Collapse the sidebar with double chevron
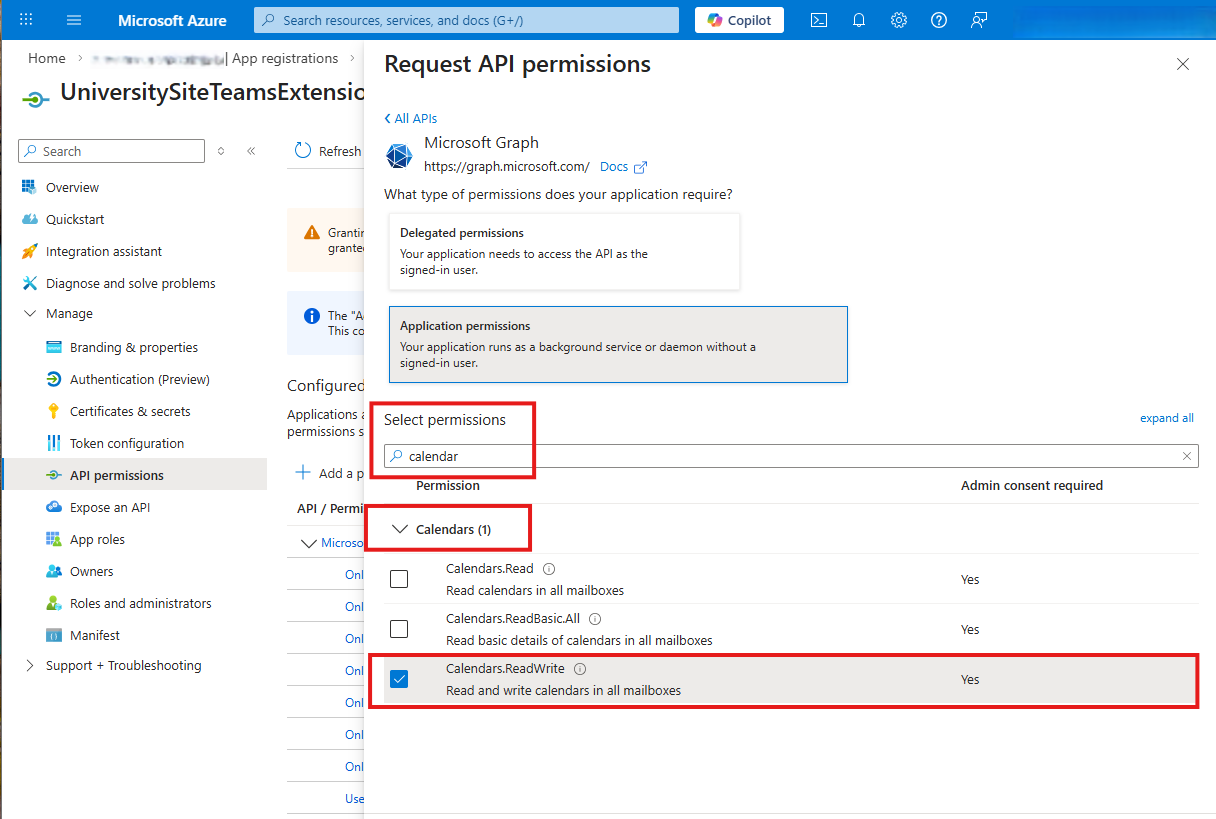Image resolution: width=1216 pixels, height=819 pixels. [251, 151]
